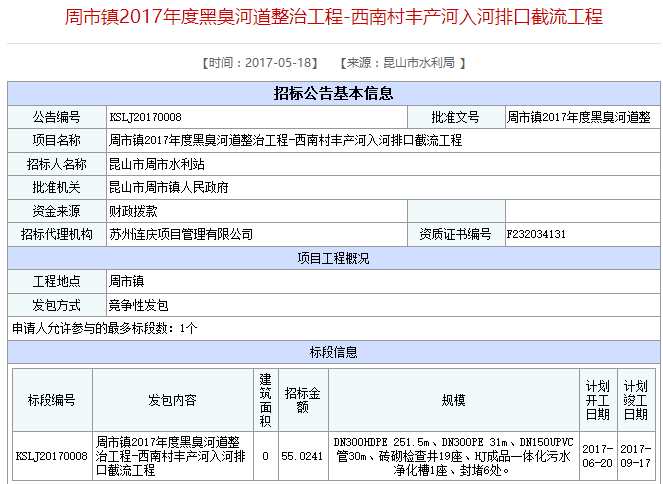
Task: Click the 发包内容 column header
Action: pos(173,400)
